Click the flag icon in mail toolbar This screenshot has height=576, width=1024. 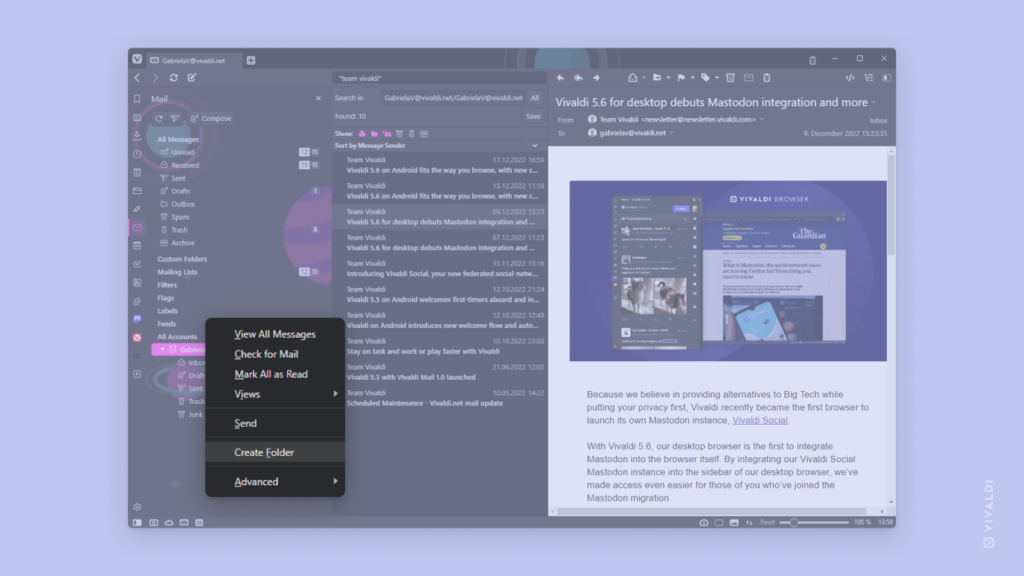[x=681, y=78]
